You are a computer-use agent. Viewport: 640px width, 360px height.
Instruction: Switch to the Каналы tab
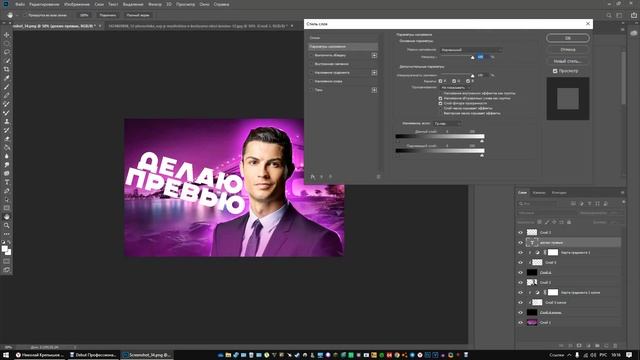pyautogui.click(x=539, y=193)
